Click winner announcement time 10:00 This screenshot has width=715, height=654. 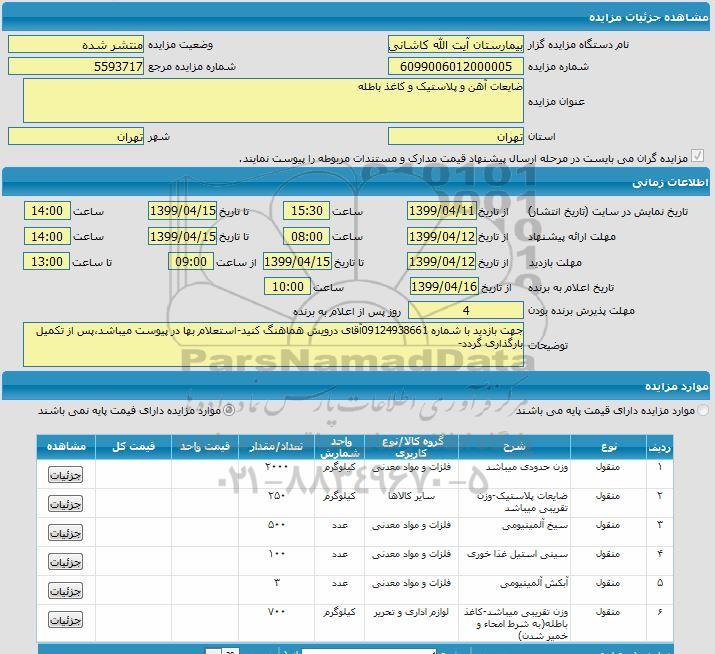tap(288, 286)
